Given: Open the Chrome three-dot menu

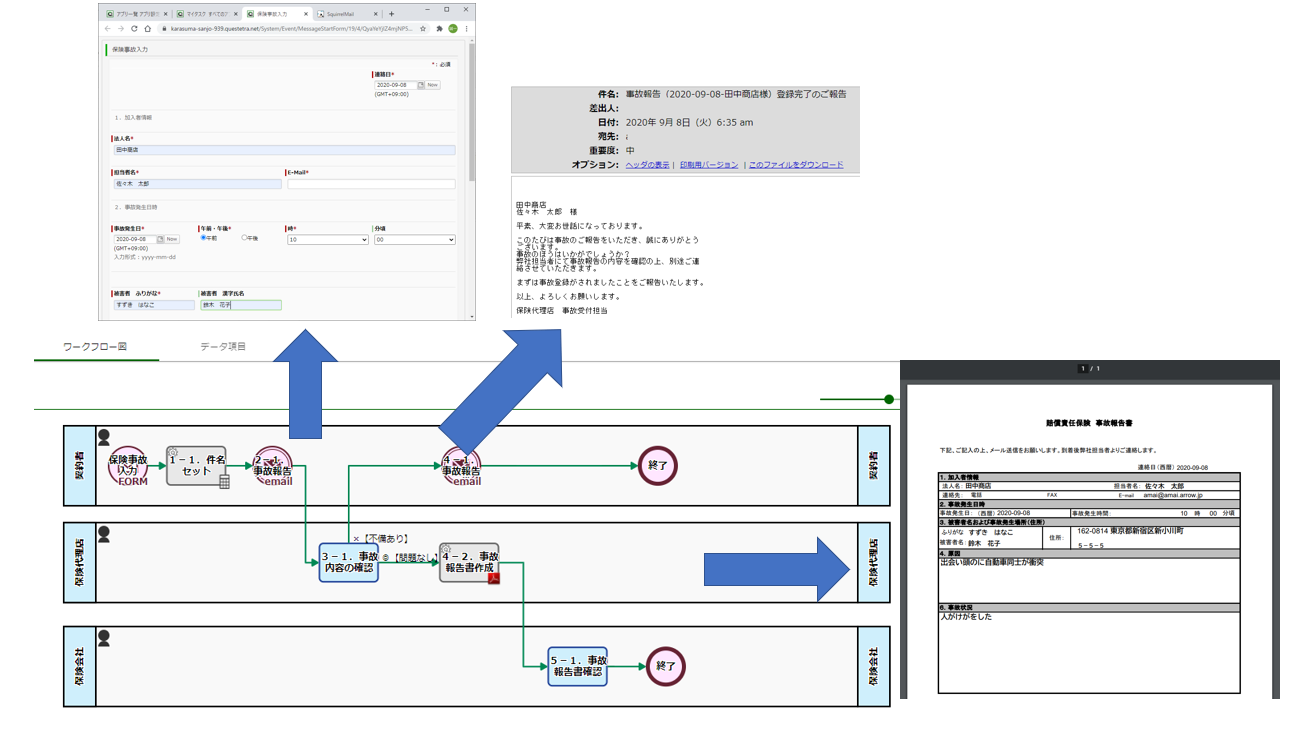Looking at the screenshot, I should 466,29.
